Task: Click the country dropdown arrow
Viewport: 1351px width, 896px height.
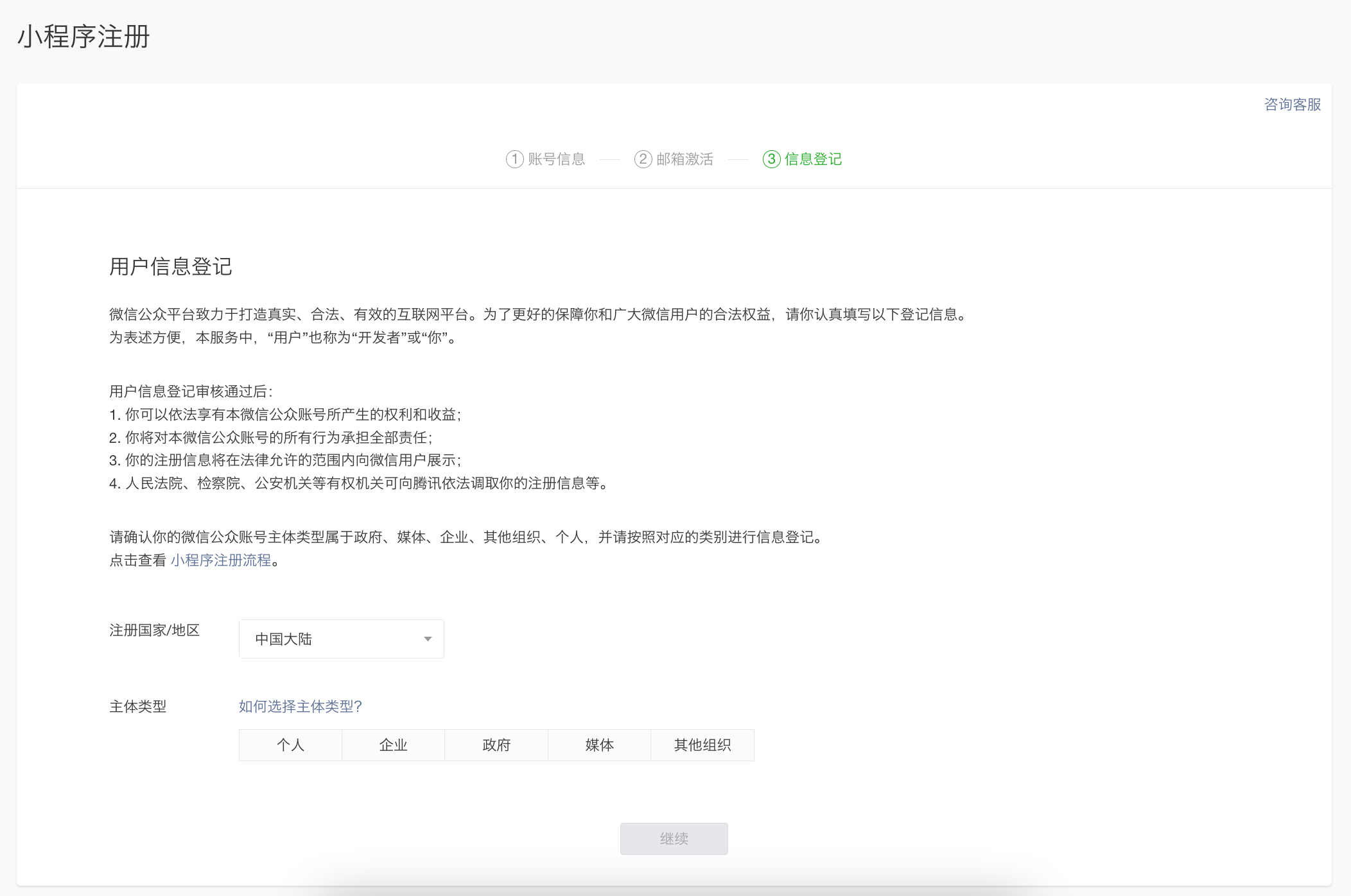Action: [x=428, y=639]
